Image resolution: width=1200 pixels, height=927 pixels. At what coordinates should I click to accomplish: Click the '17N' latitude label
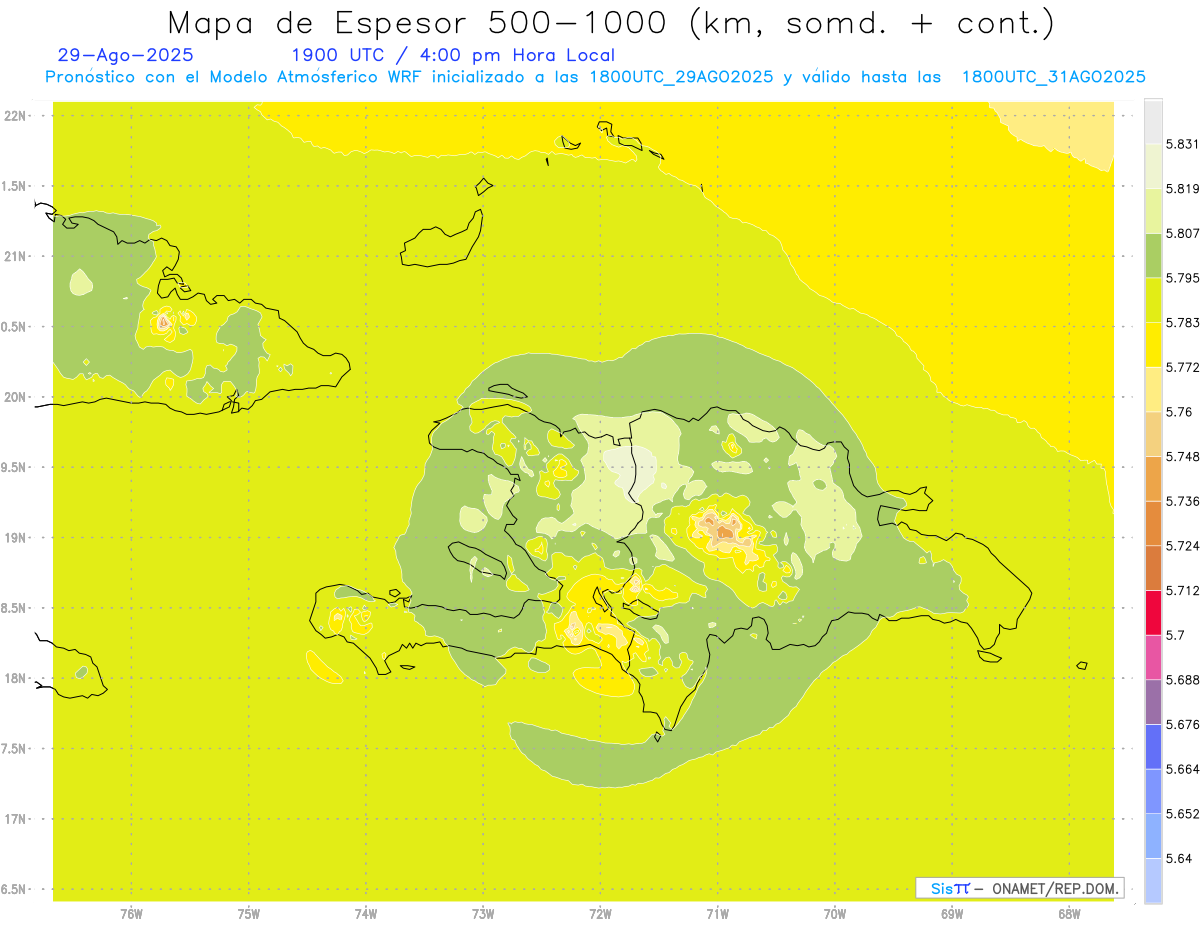tap(15, 819)
